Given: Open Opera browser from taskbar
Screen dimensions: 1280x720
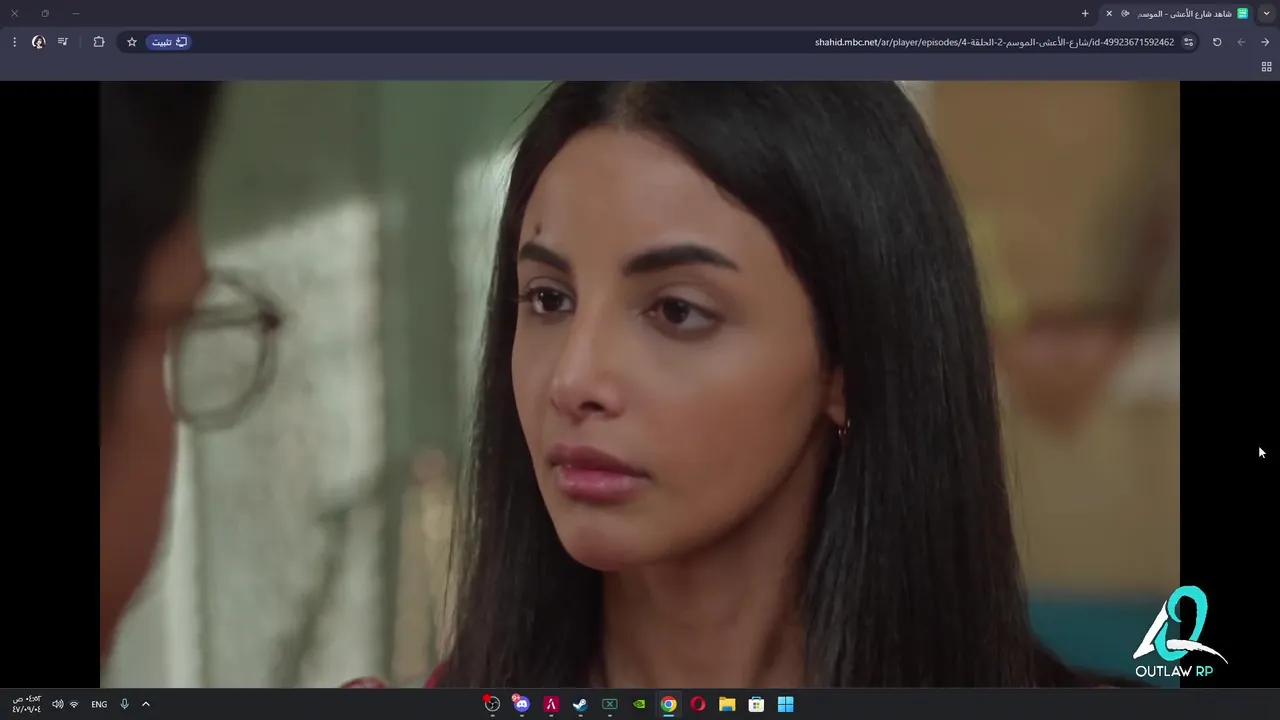Looking at the screenshot, I should pos(698,704).
